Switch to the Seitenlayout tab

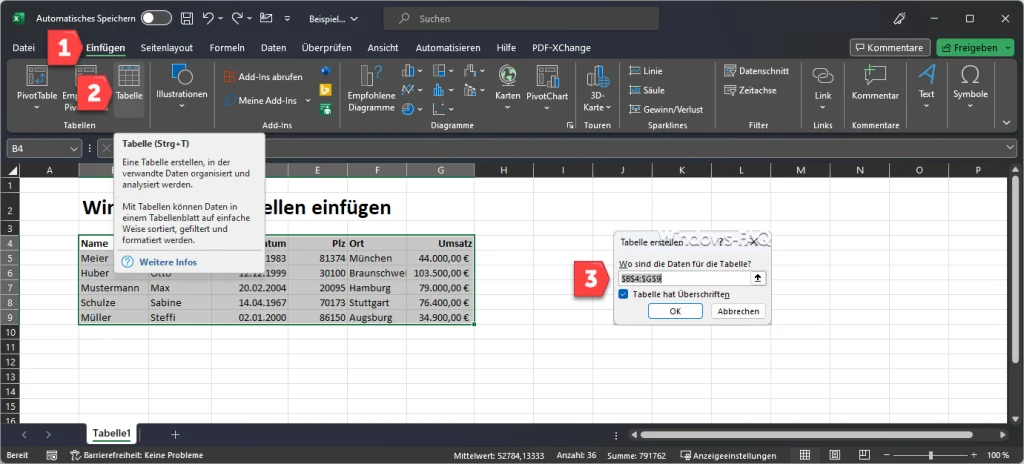[167, 48]
